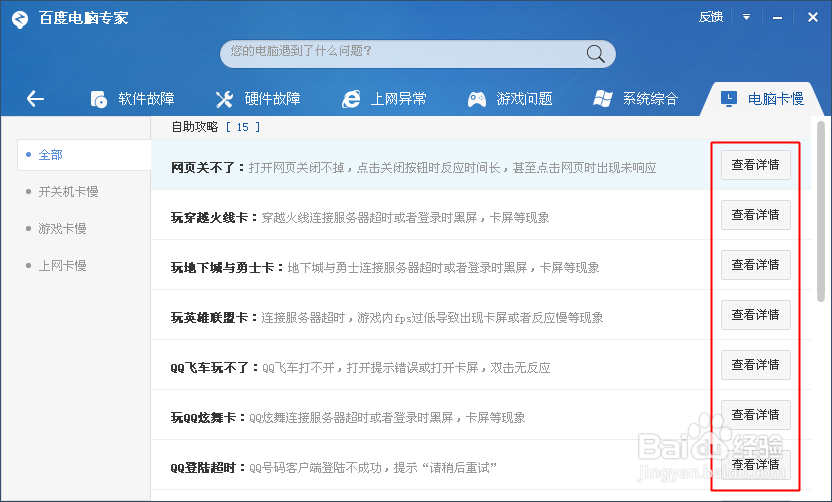Screen dimensions: 832x502
Task: Select 上网卡慢 category
Action: tap(62, 265)
